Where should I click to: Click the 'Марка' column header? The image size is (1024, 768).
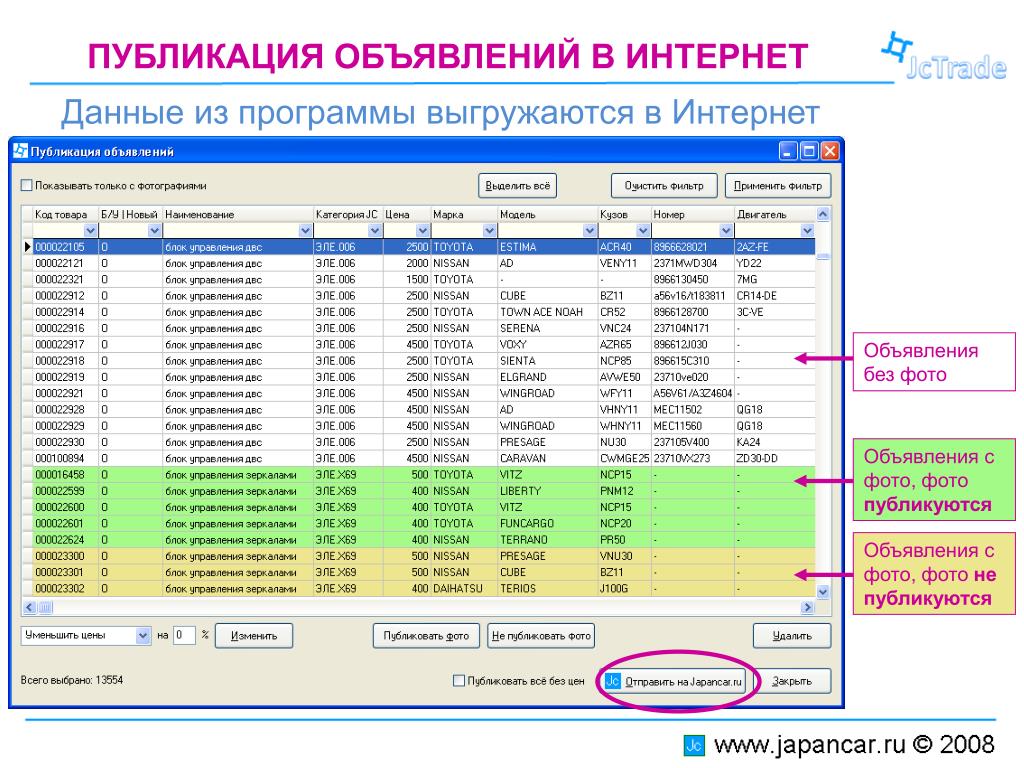tap(464, 214)
